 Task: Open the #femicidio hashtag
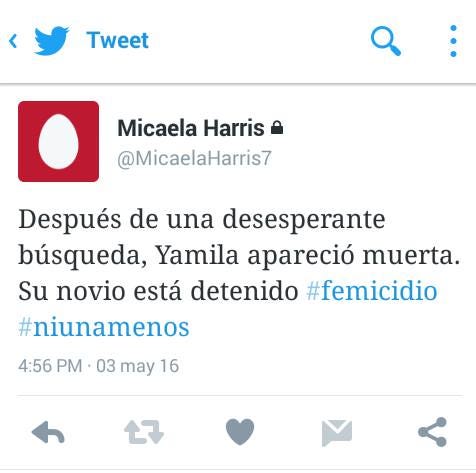372,291
